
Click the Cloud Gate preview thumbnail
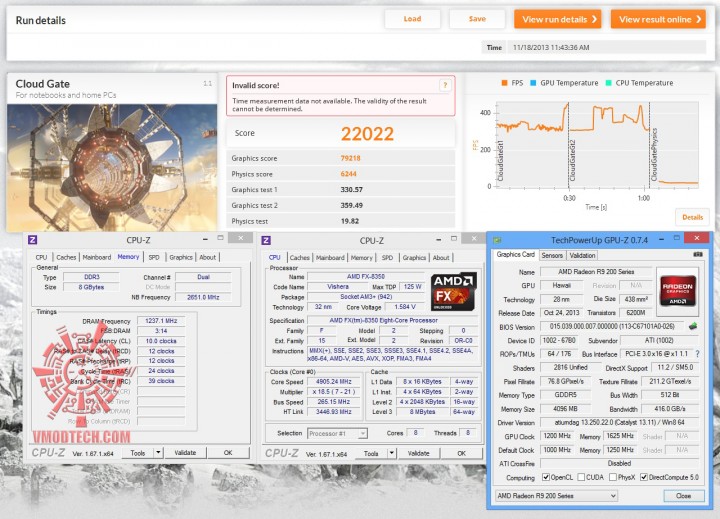(x=112, y=167)
